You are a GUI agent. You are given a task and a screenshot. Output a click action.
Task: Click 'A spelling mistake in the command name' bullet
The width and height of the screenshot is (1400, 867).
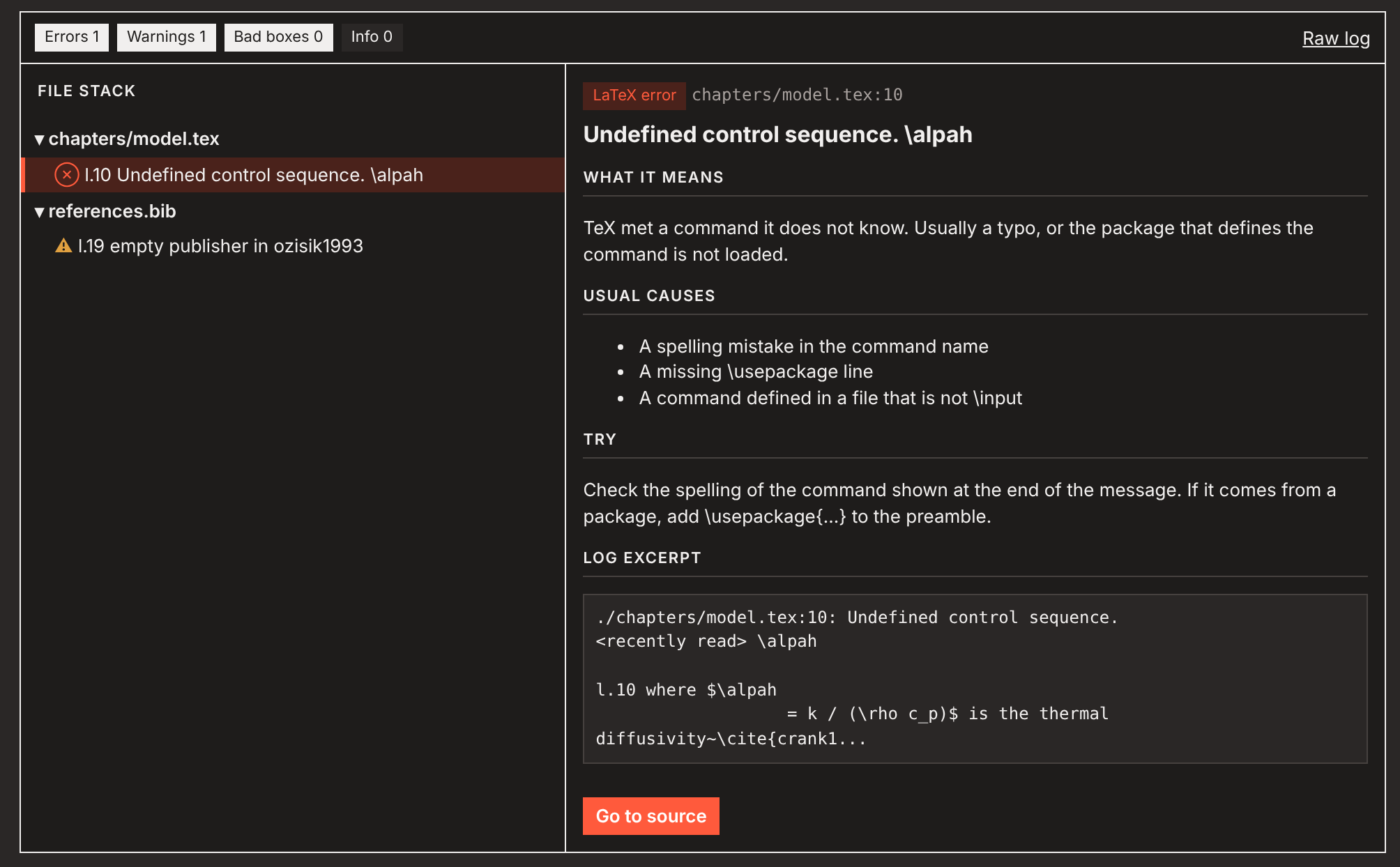click(814, 346)
